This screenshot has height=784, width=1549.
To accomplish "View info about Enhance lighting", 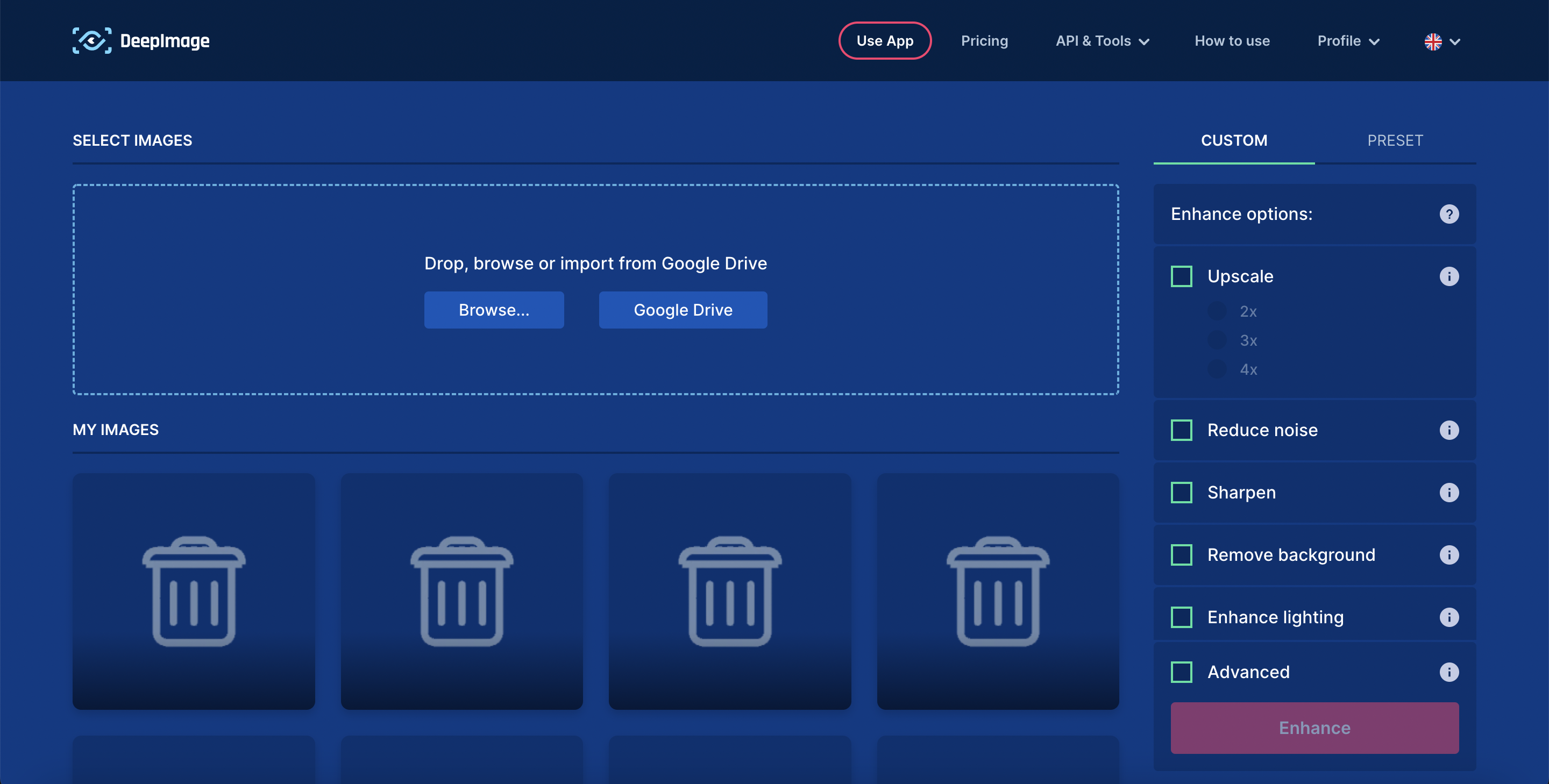I will (x=1448, y=617).
